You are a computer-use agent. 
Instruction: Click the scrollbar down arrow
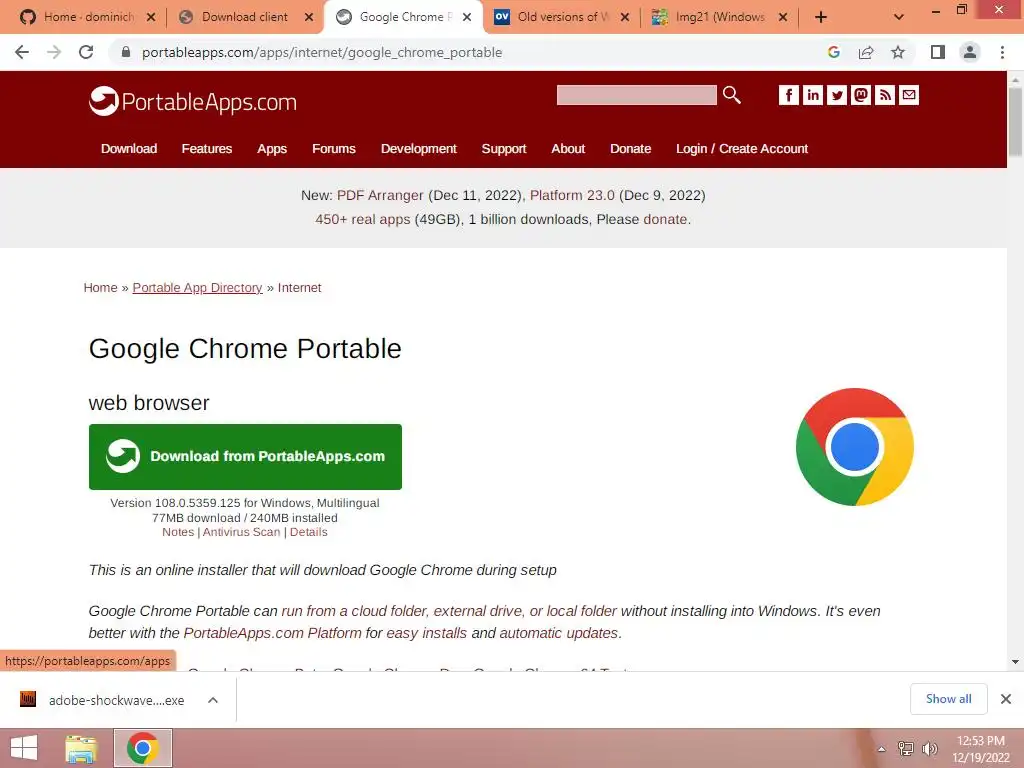(x=1015, y=662)
